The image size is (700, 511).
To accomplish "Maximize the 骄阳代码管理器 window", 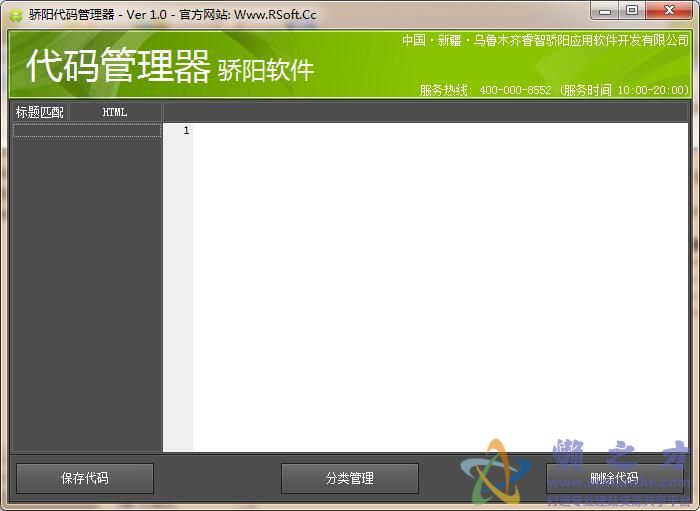I will click(632, 11).
